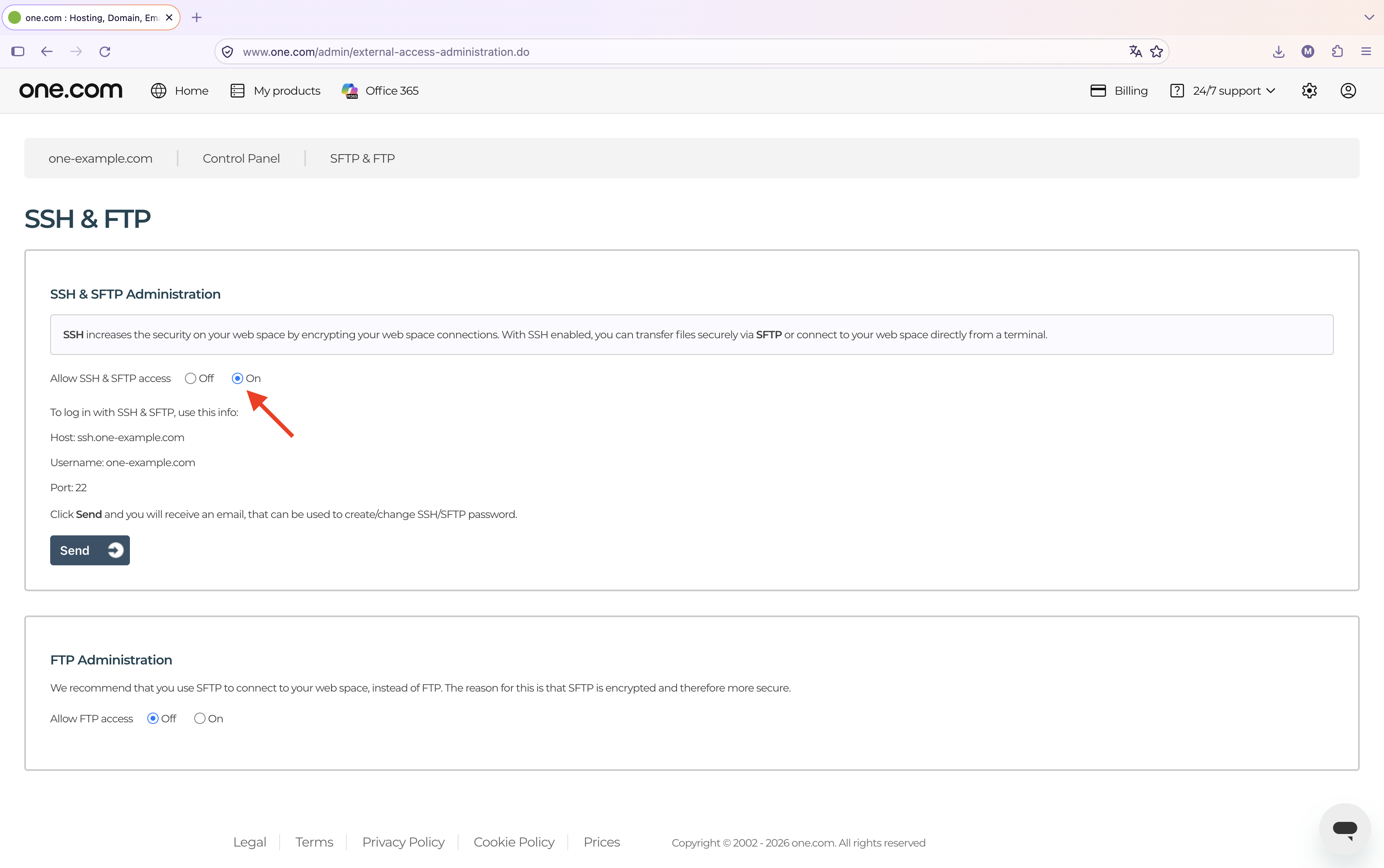This screenshot has width=1384, height=868.
Task: Click the 'Port: 22' text
Action: coord(68,487)
